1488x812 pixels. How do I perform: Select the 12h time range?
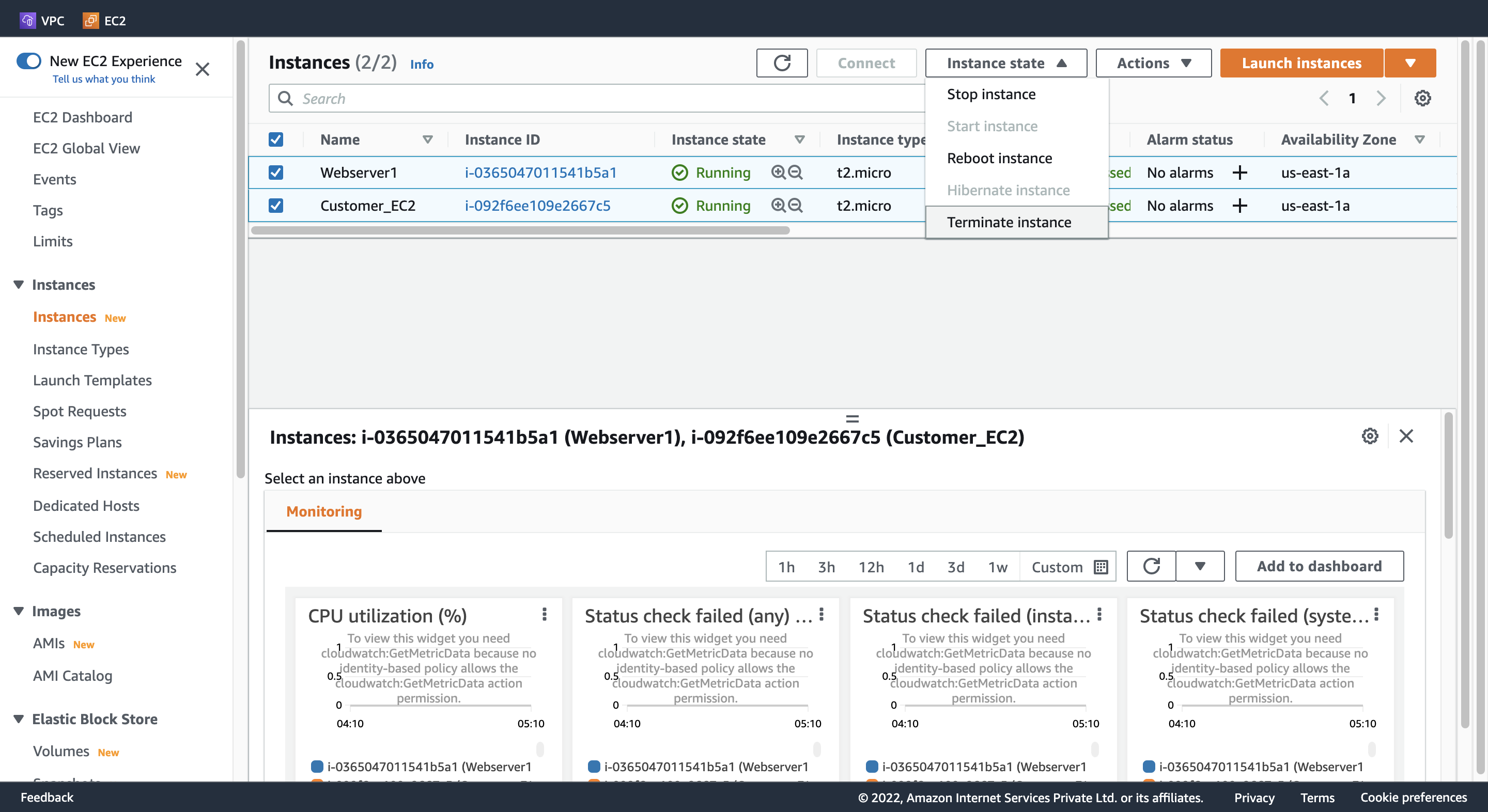pyautogui.click(x=871, y=567)
